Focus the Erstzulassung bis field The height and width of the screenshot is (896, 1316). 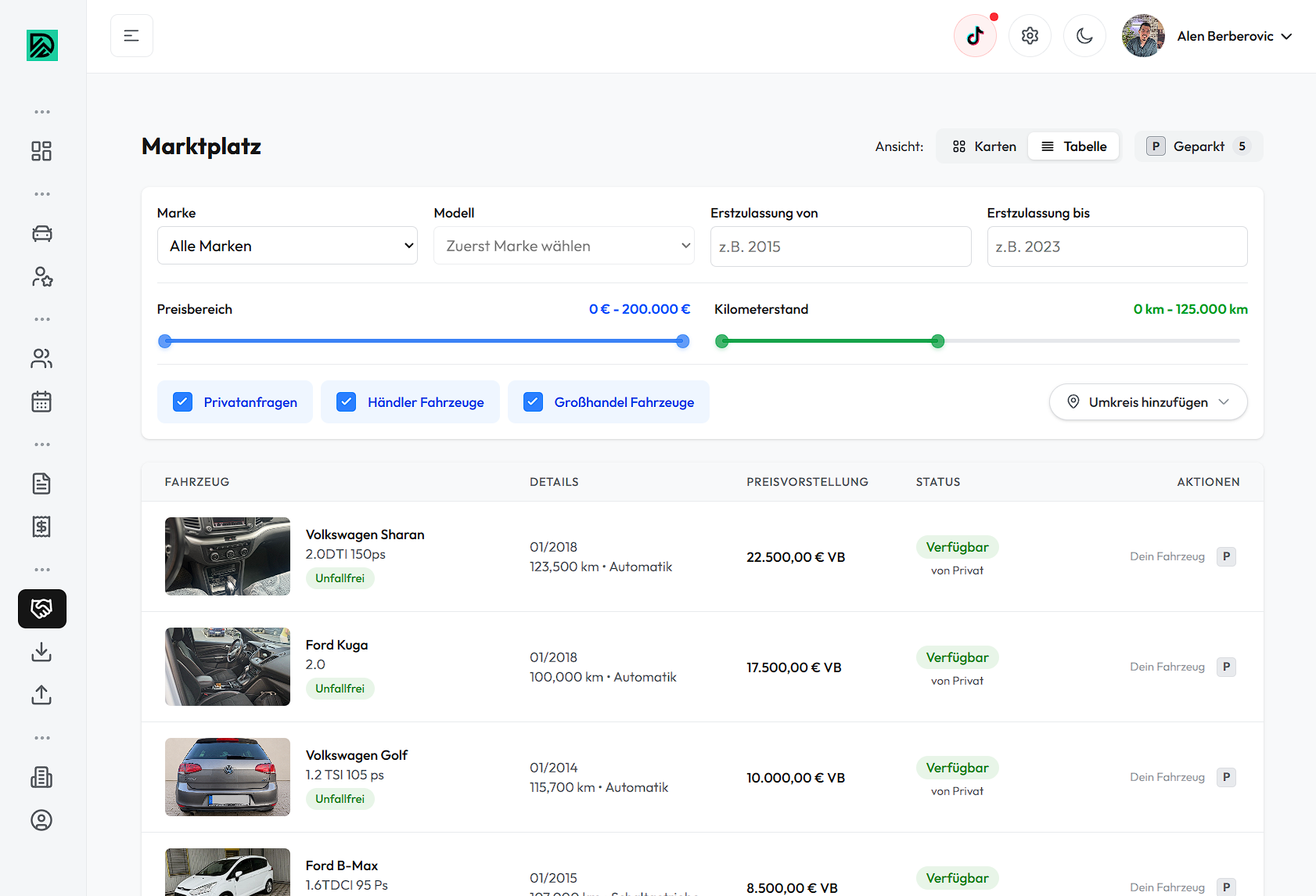point(1117,246)
